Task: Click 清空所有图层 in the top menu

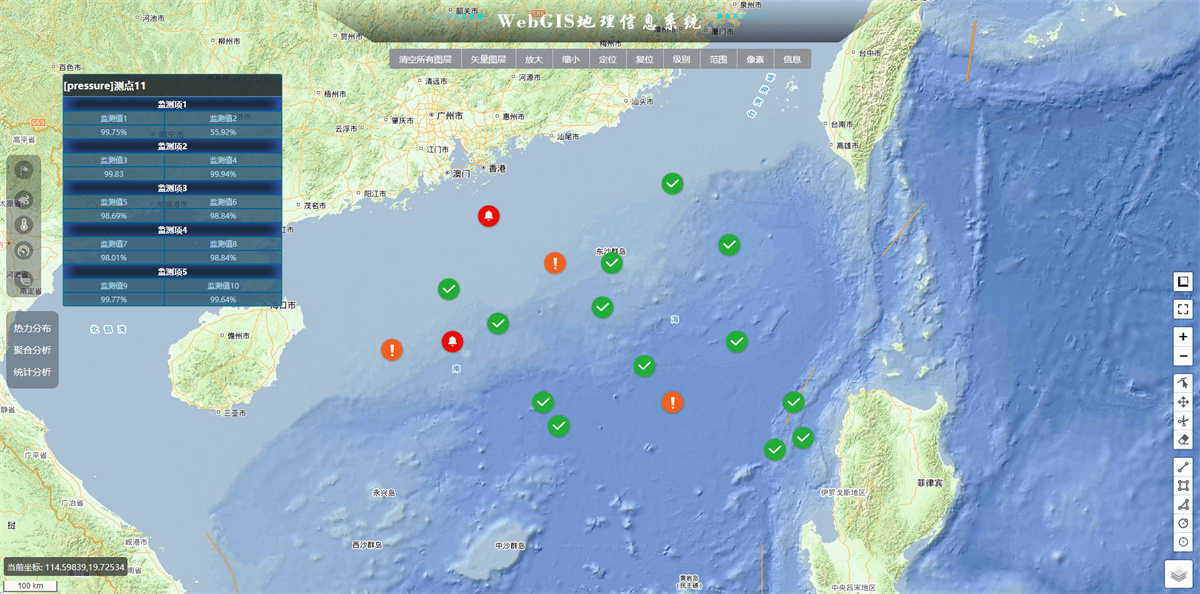Action: 425,59
